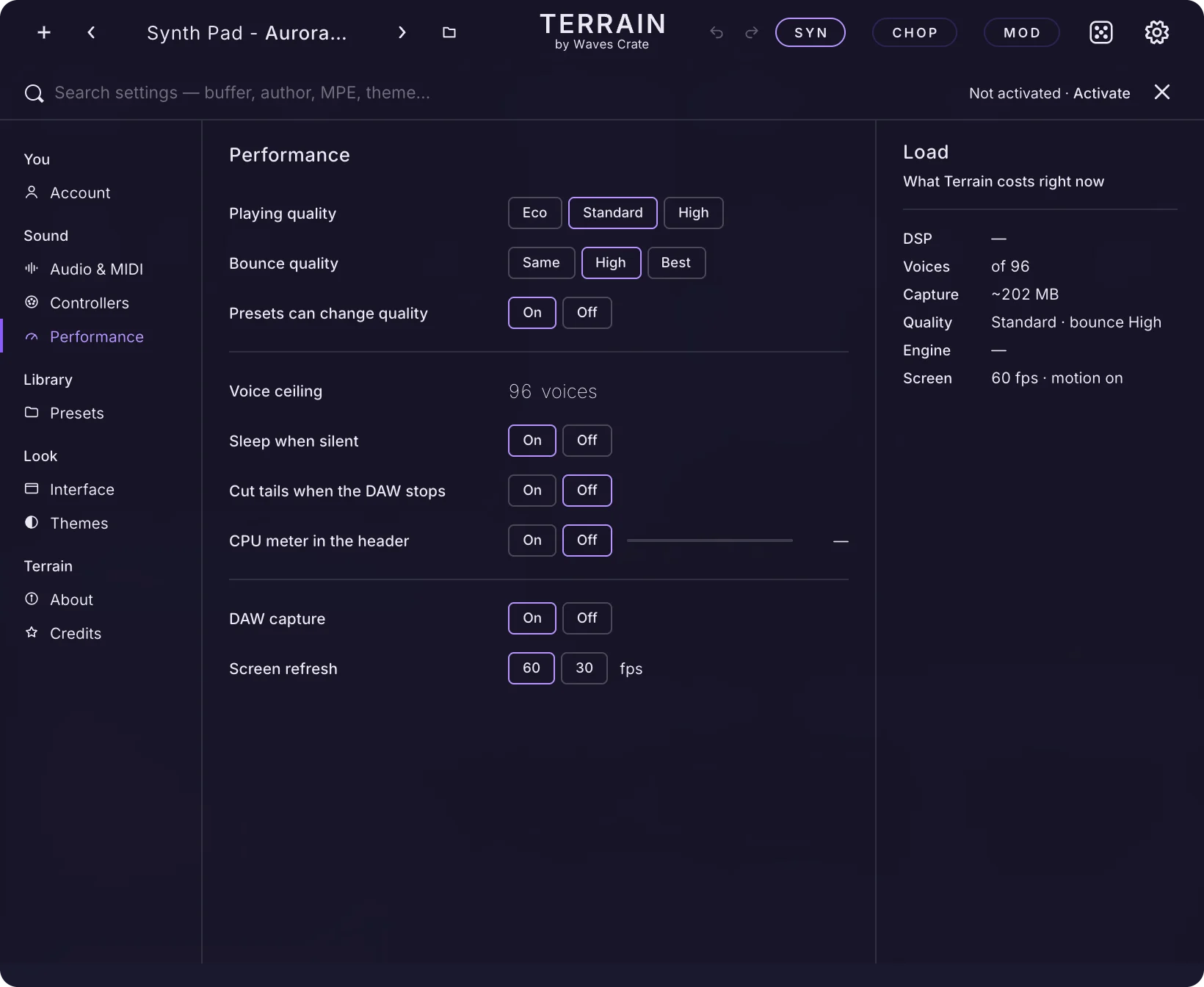This screenshot has width=1204, height=987.
Task: Open Audio & MIDI settings
Action: pyautogui.click(x=101, y=269)
